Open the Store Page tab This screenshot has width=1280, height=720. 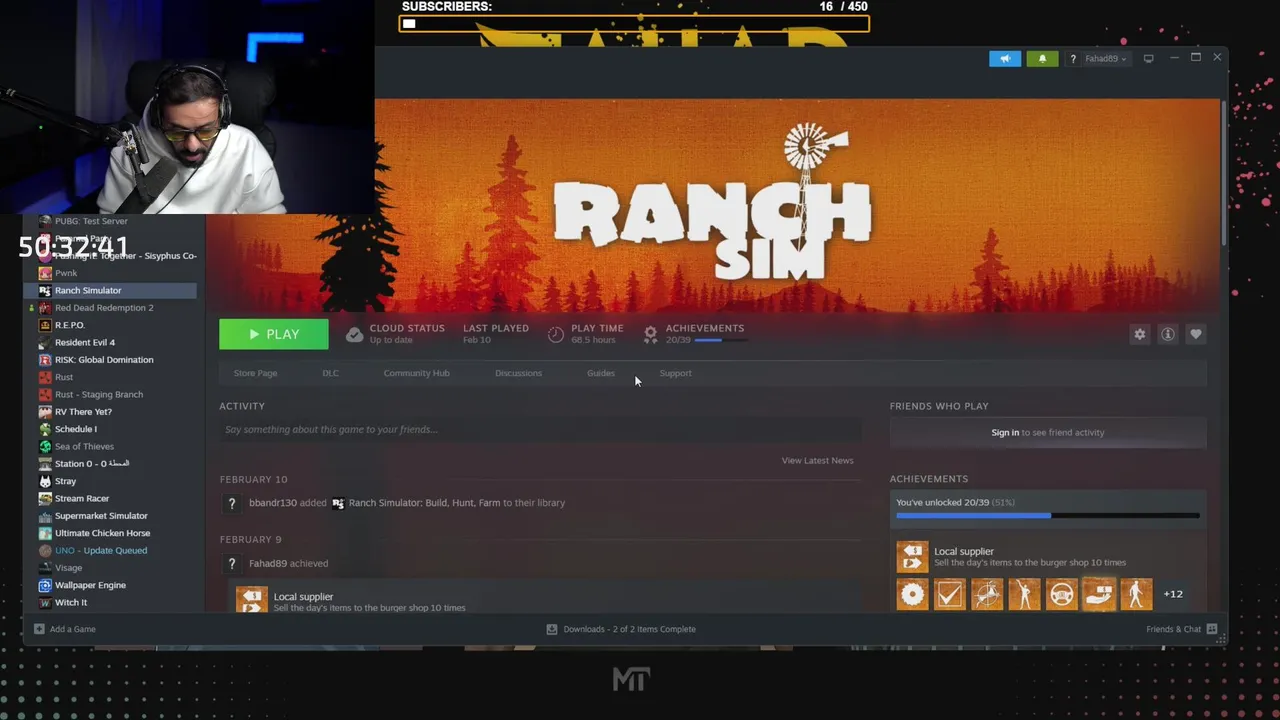coord(255,373)
